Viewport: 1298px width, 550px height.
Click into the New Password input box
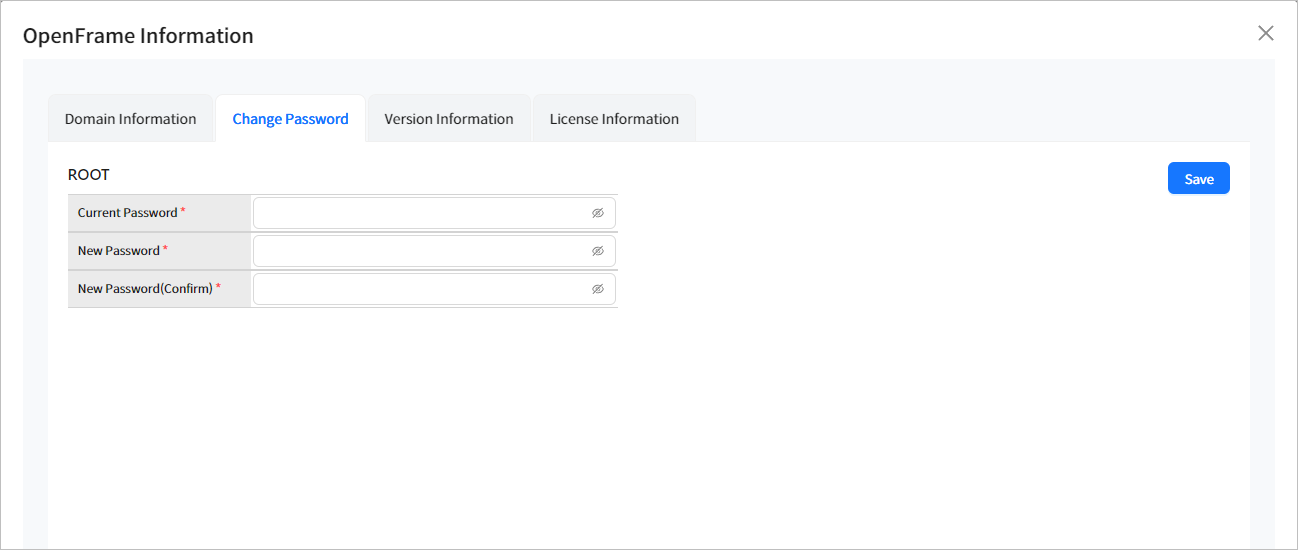tap(420, 251)
